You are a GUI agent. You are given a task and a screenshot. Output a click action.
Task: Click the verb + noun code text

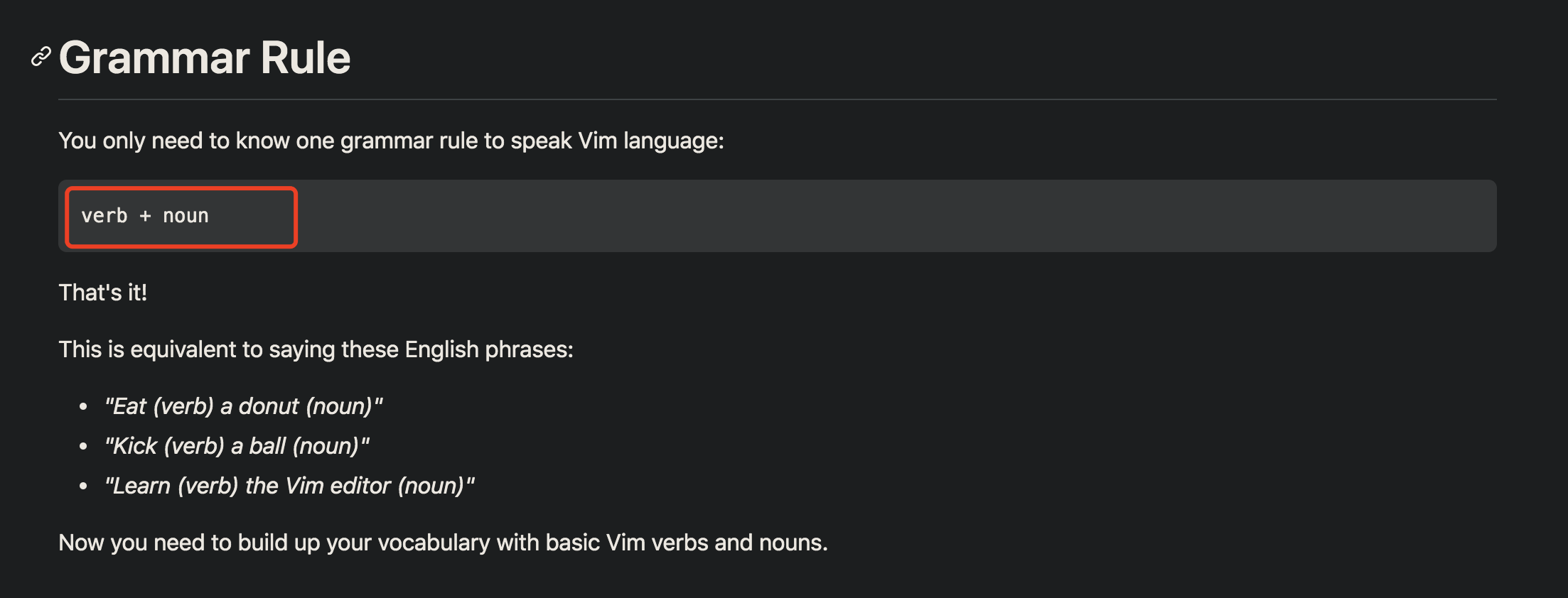tap(145, 216)
